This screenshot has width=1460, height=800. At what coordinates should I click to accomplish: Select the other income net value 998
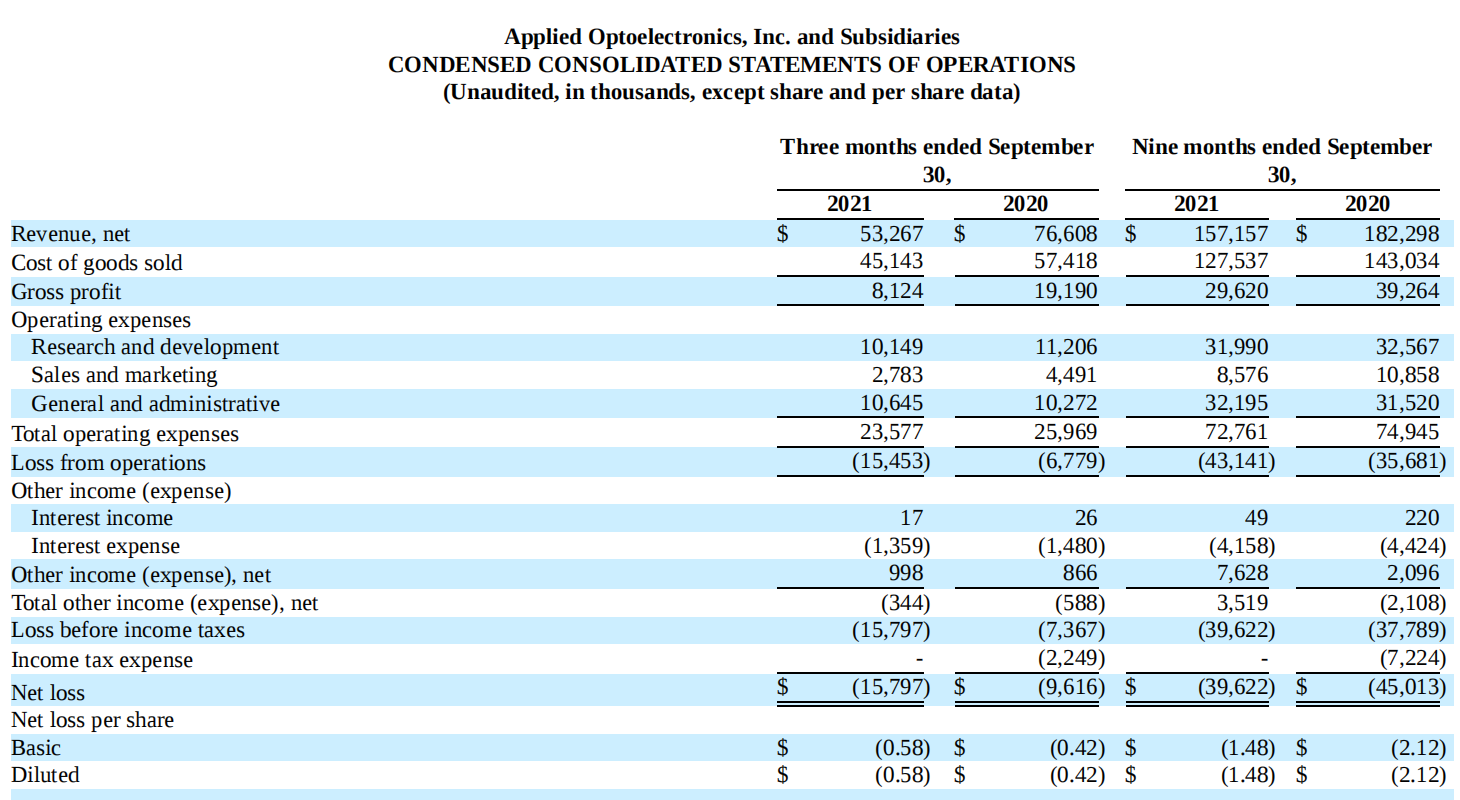coord(906,573)
